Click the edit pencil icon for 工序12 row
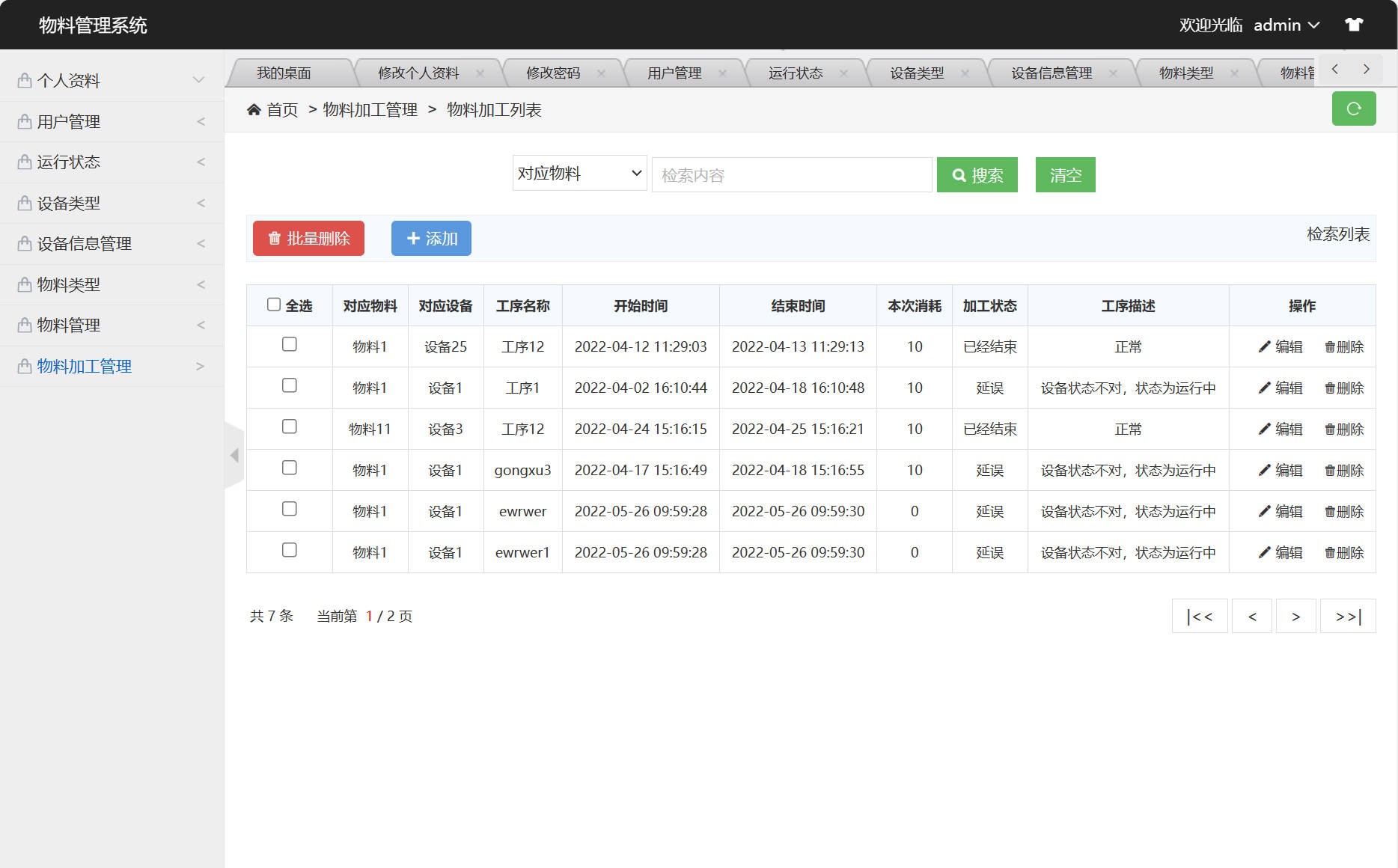 1263,346
